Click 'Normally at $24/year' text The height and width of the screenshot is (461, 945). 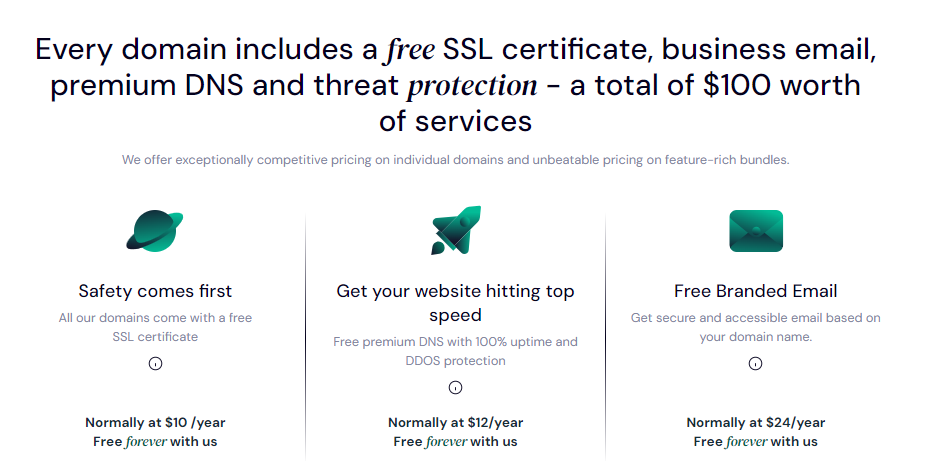[x=756, y=422]
